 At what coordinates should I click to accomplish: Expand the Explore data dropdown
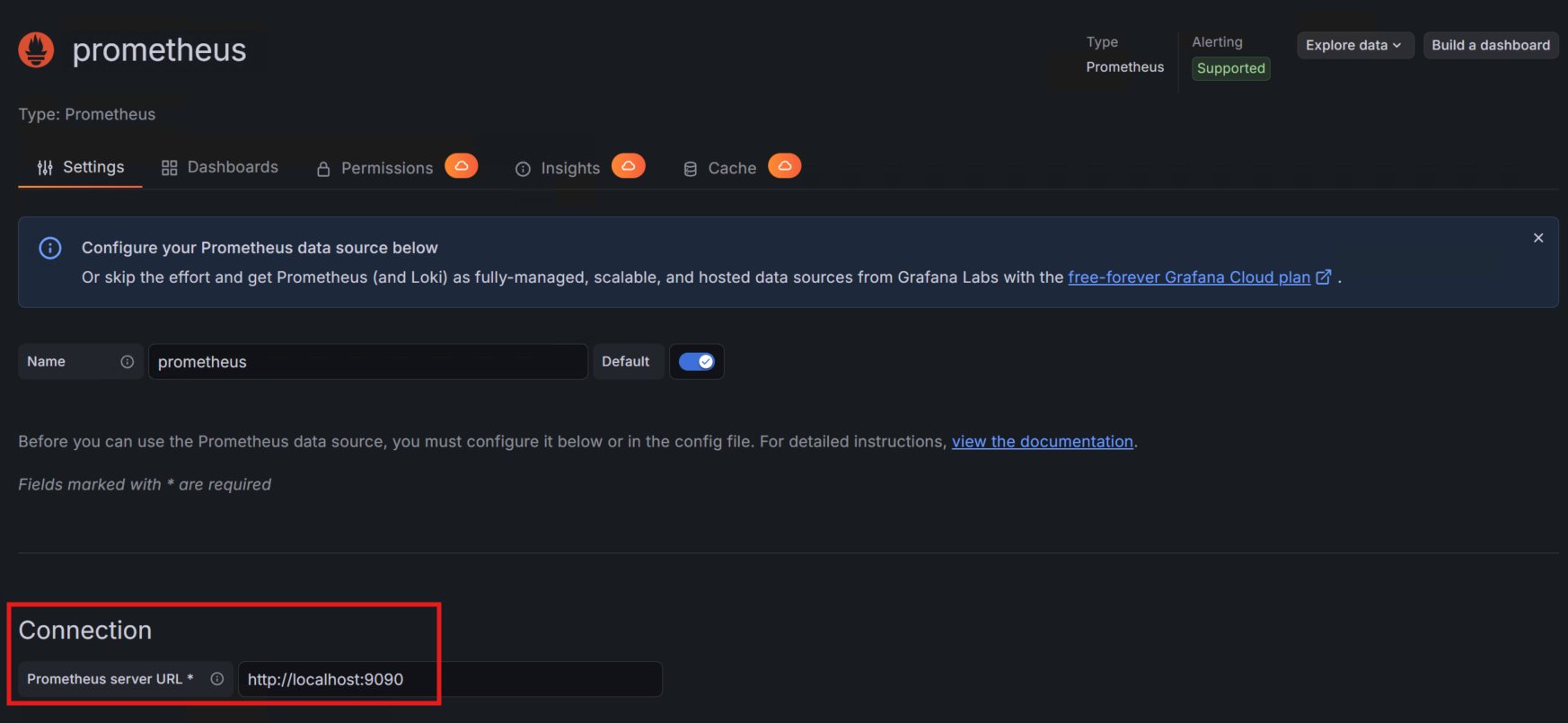pos(1354,45)
